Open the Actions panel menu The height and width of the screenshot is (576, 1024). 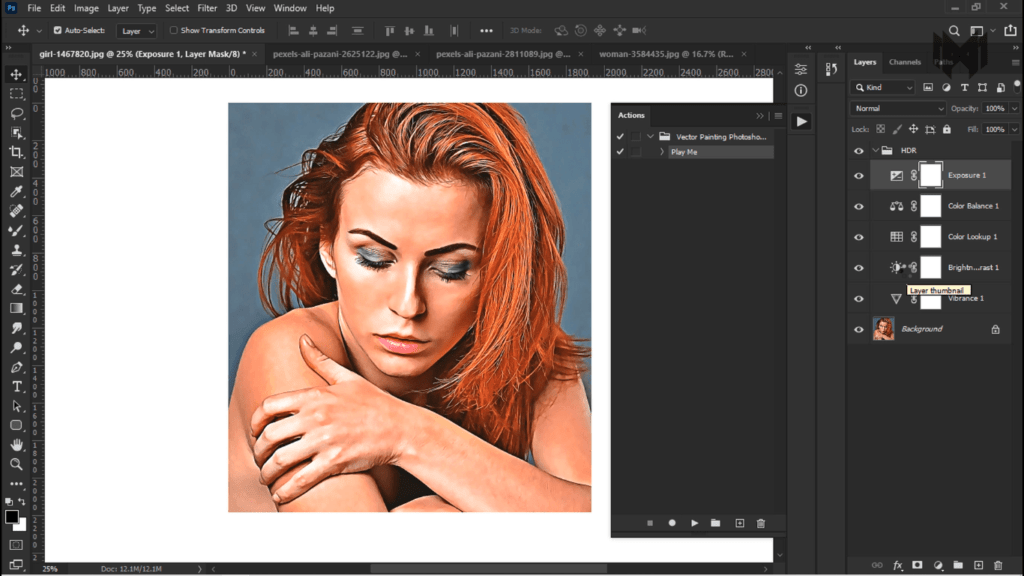778,116
